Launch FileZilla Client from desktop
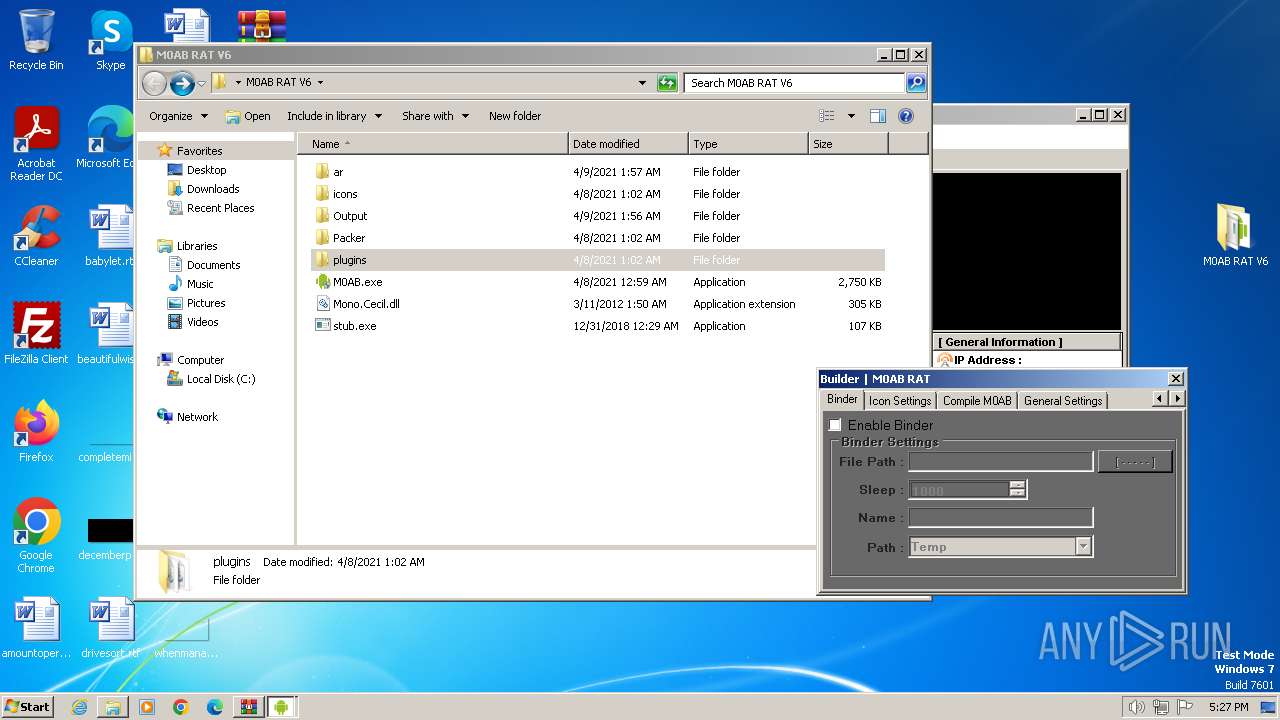 click(x=36, y=333)
